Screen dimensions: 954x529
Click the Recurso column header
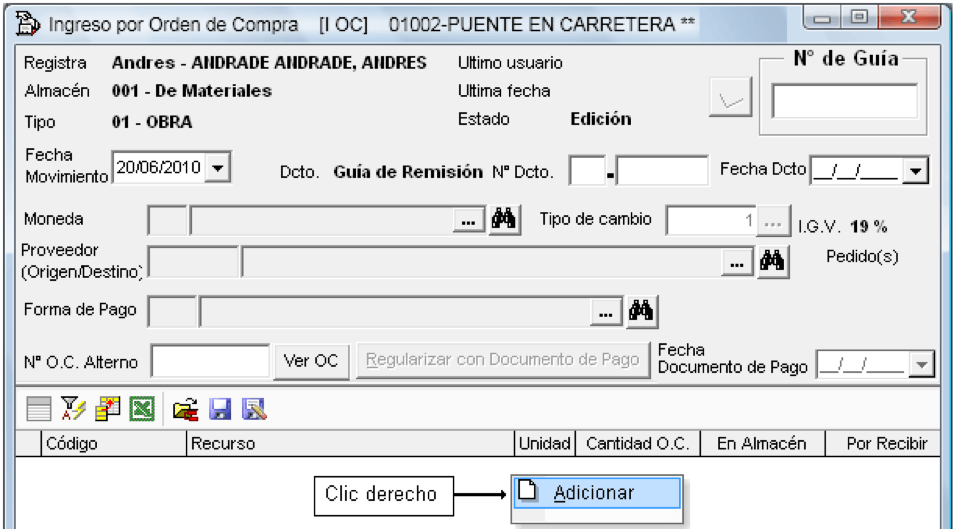point(350,444)
